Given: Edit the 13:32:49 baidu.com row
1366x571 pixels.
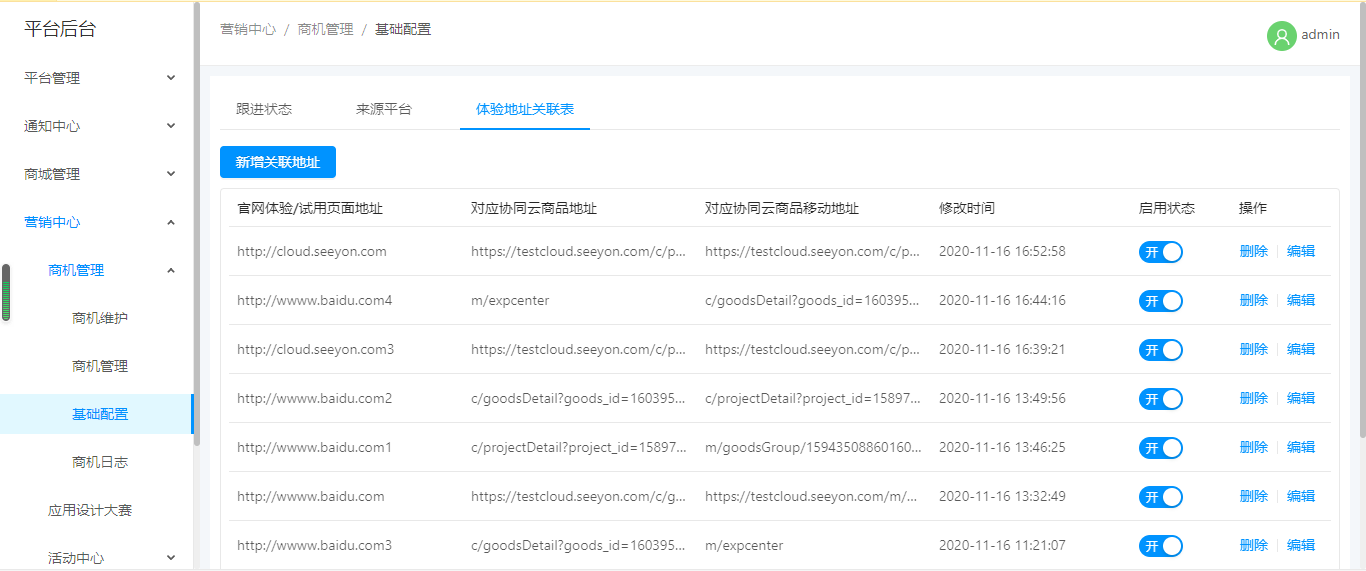Looking at the screenshot, I should (1301, 496).
